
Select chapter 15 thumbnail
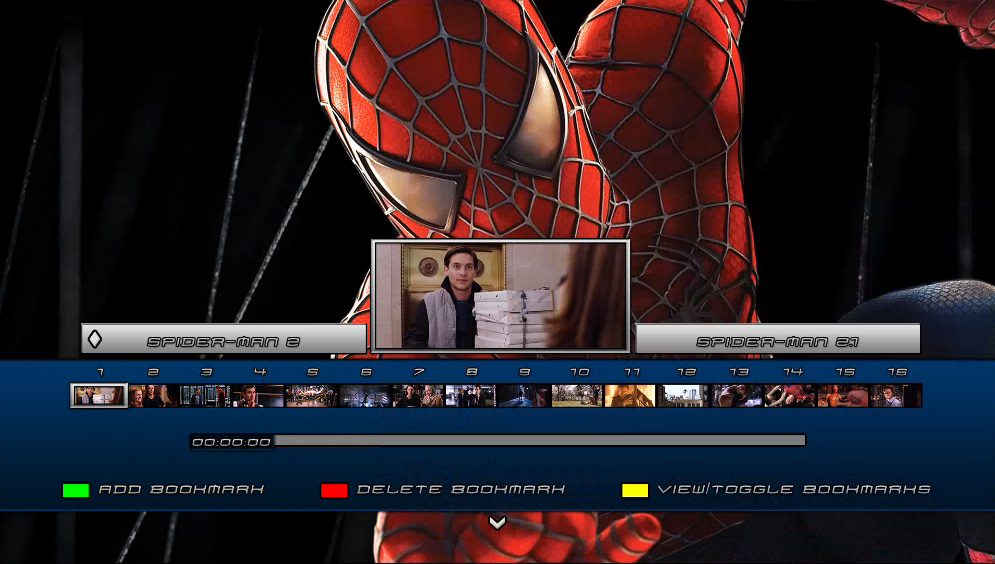[x=843, y=396]
